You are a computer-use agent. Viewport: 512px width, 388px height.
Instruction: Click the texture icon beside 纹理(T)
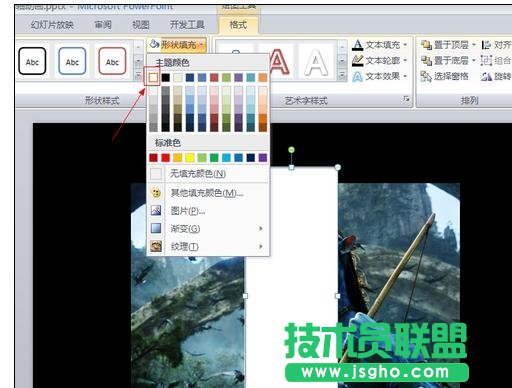156,246
